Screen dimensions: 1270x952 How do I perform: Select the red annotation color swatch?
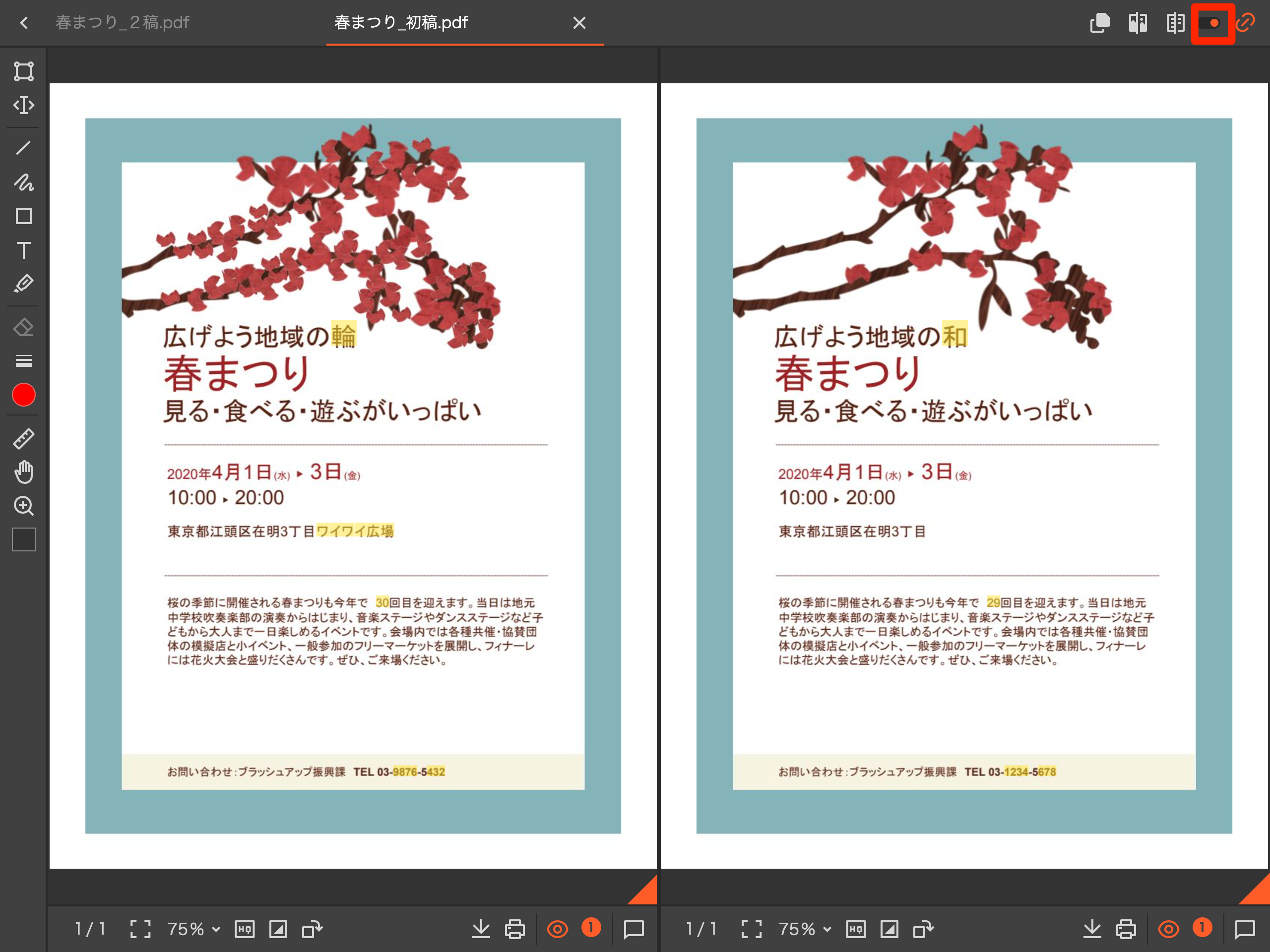click(23, 394)
